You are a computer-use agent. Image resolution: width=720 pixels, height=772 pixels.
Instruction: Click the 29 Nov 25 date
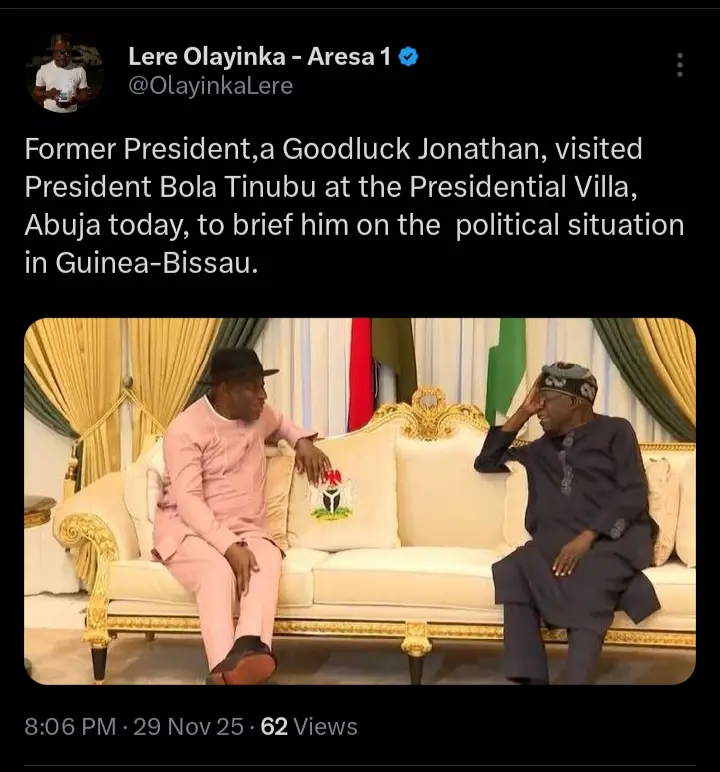coord(187,727)
